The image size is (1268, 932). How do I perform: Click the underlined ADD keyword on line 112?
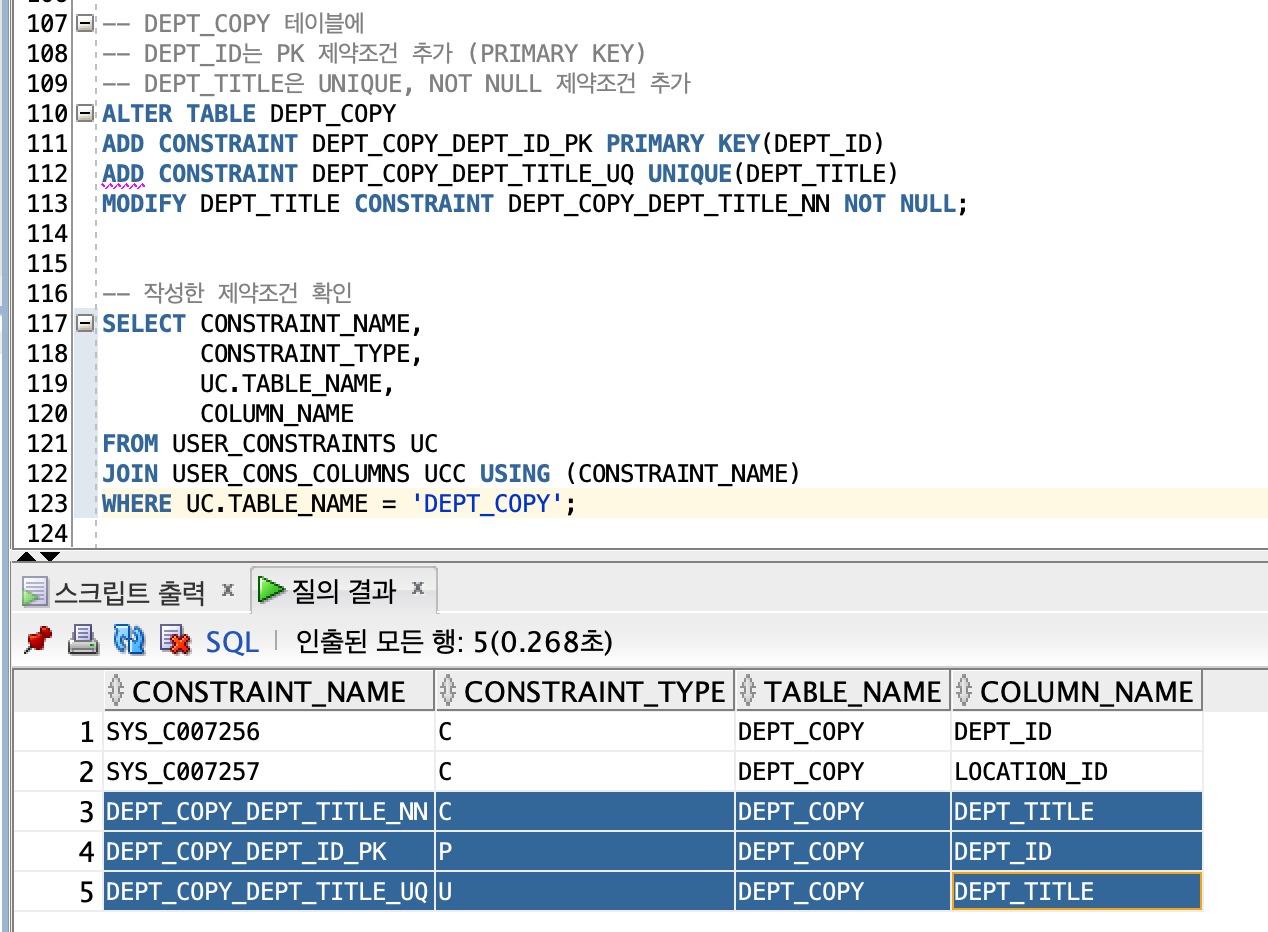click(123, 174)
